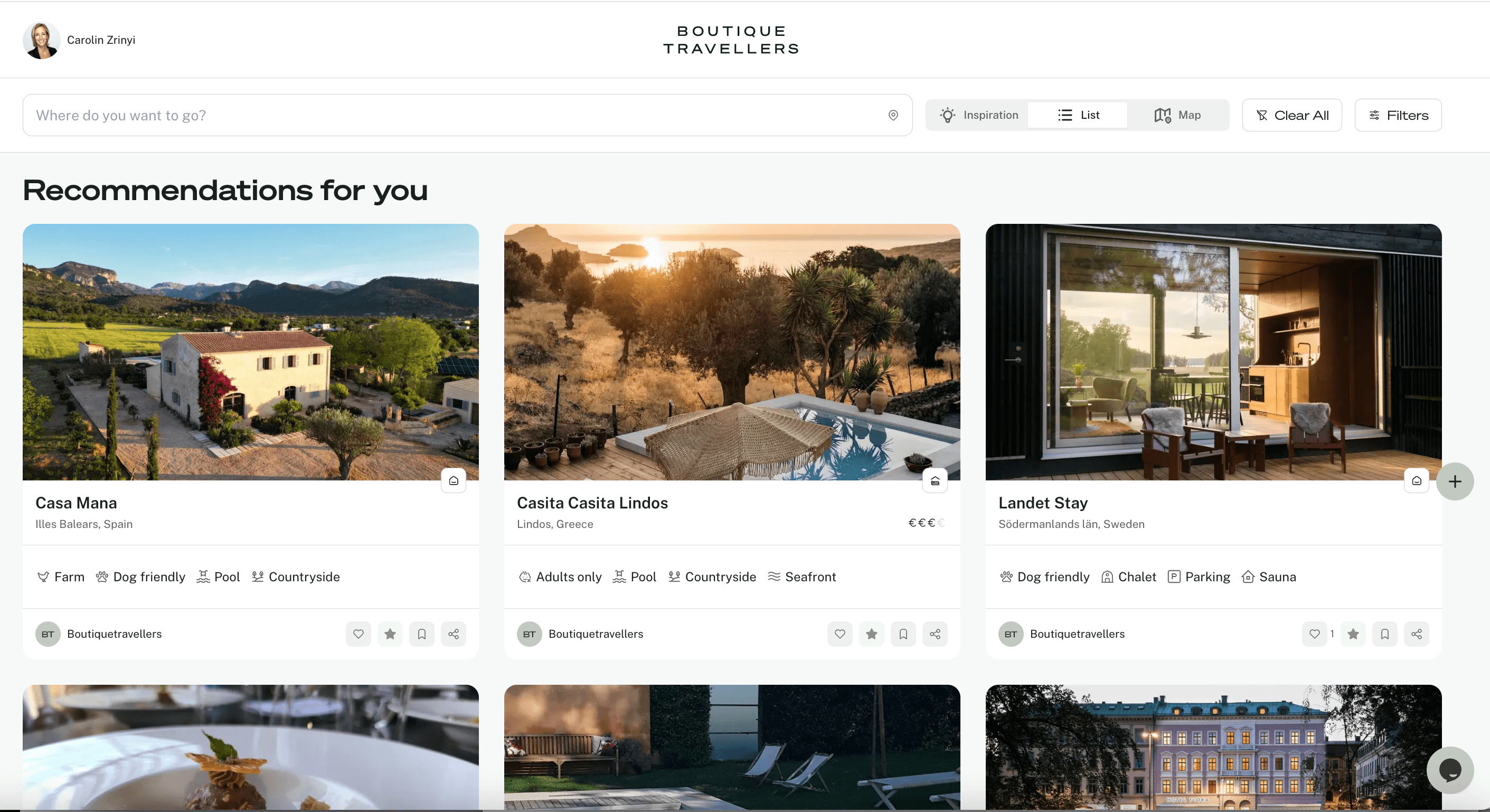This screenshot has height=812, width=1490.
Task: Open the garden deck chairs photo card
Action: (732, 747)
